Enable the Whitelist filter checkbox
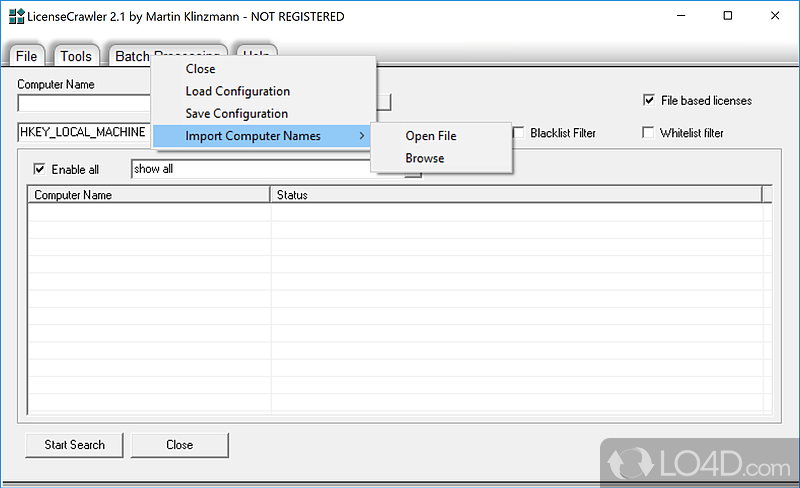The height and width of the screenshot is (488, 800). pyautogui.click(x=648, y=133)
